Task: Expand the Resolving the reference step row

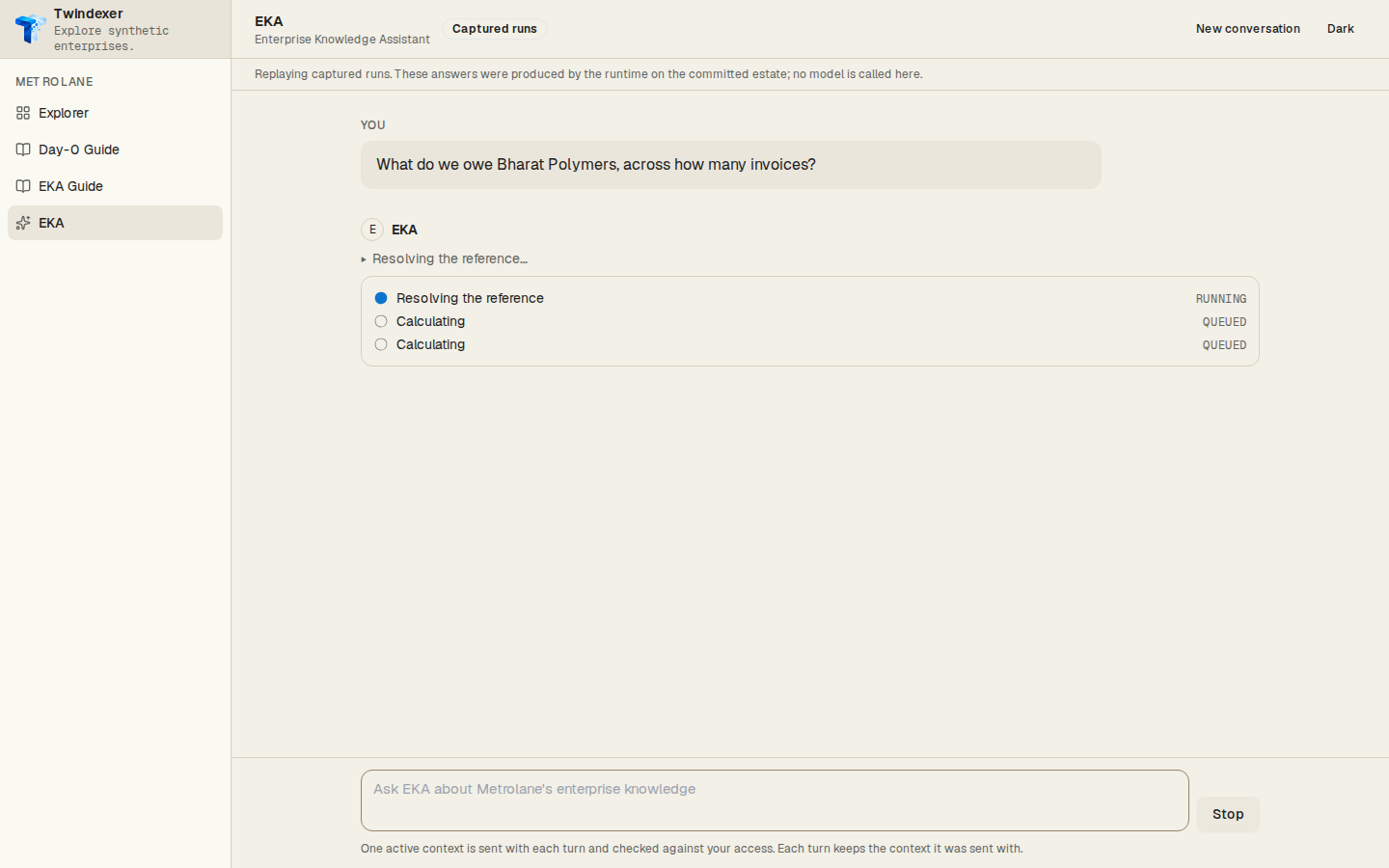Action: click(810, 298)
